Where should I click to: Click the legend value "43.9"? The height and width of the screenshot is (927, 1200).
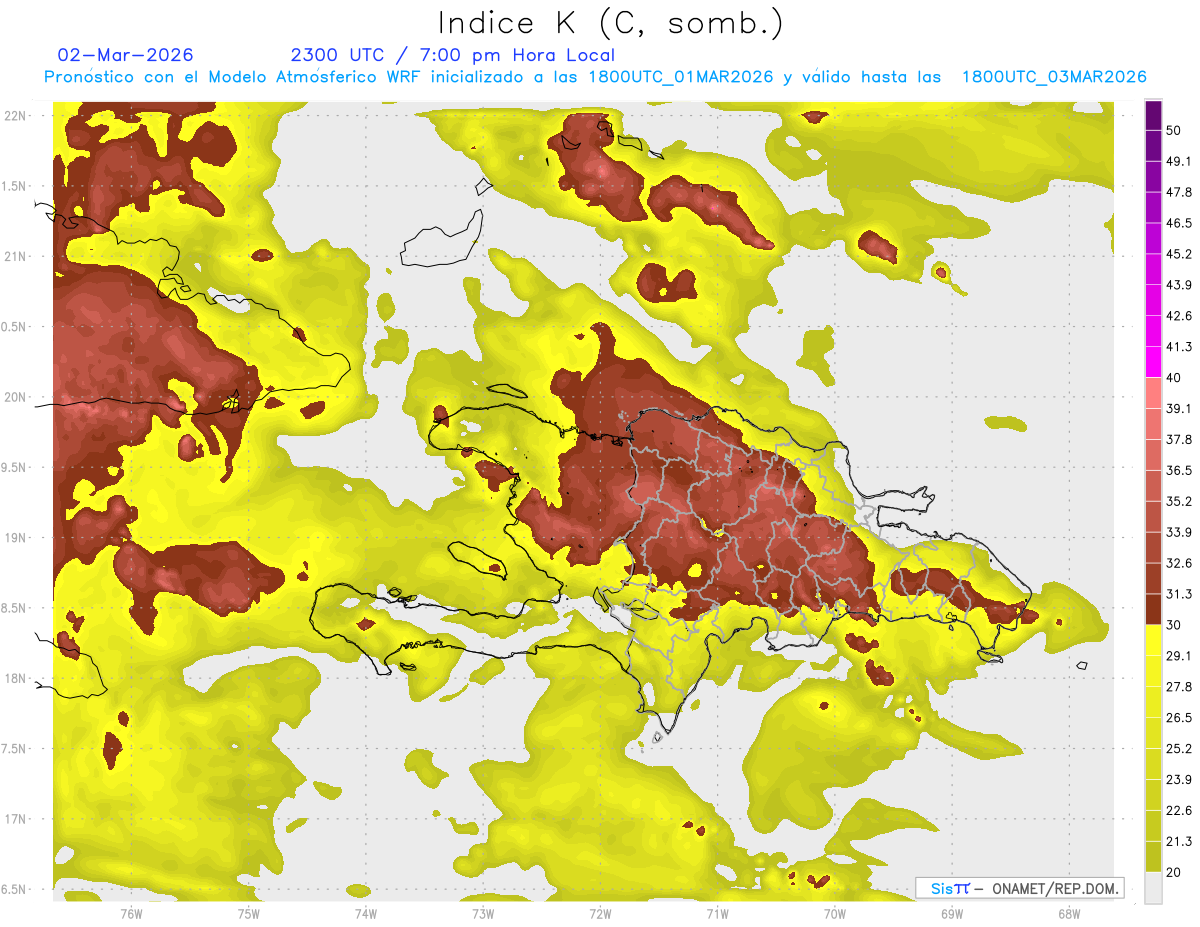coord(1179,285)
